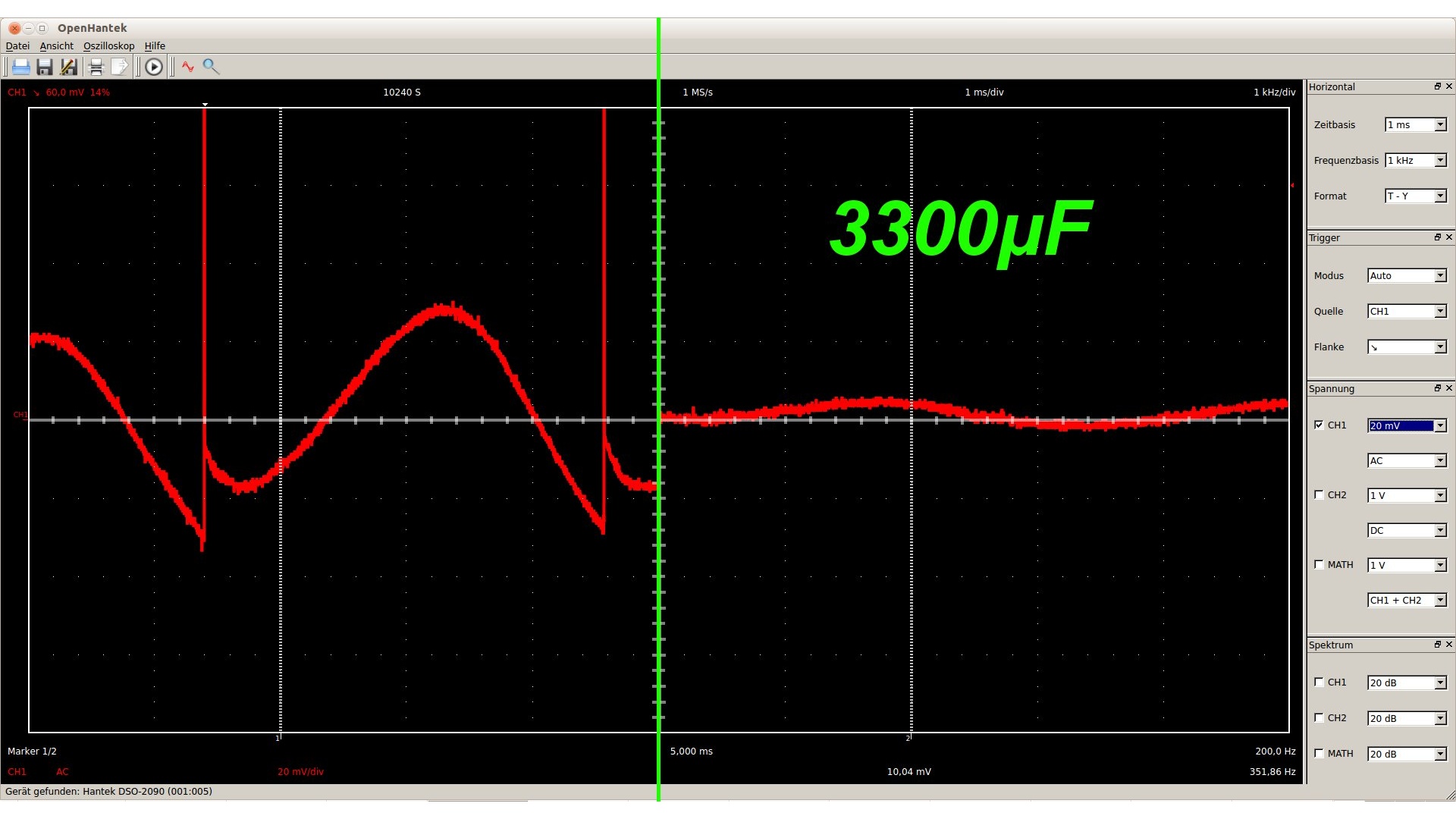
Task: Float the Horizontal dock panel
Action: [x=1437, y=86]
